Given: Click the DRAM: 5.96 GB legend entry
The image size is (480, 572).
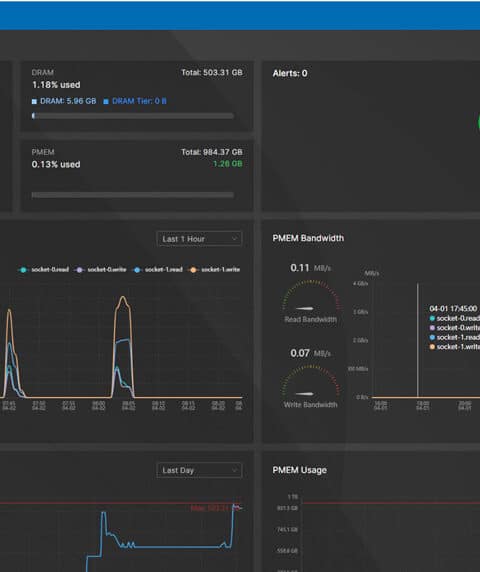Looking at the screenshot, I should coord(64,101).
